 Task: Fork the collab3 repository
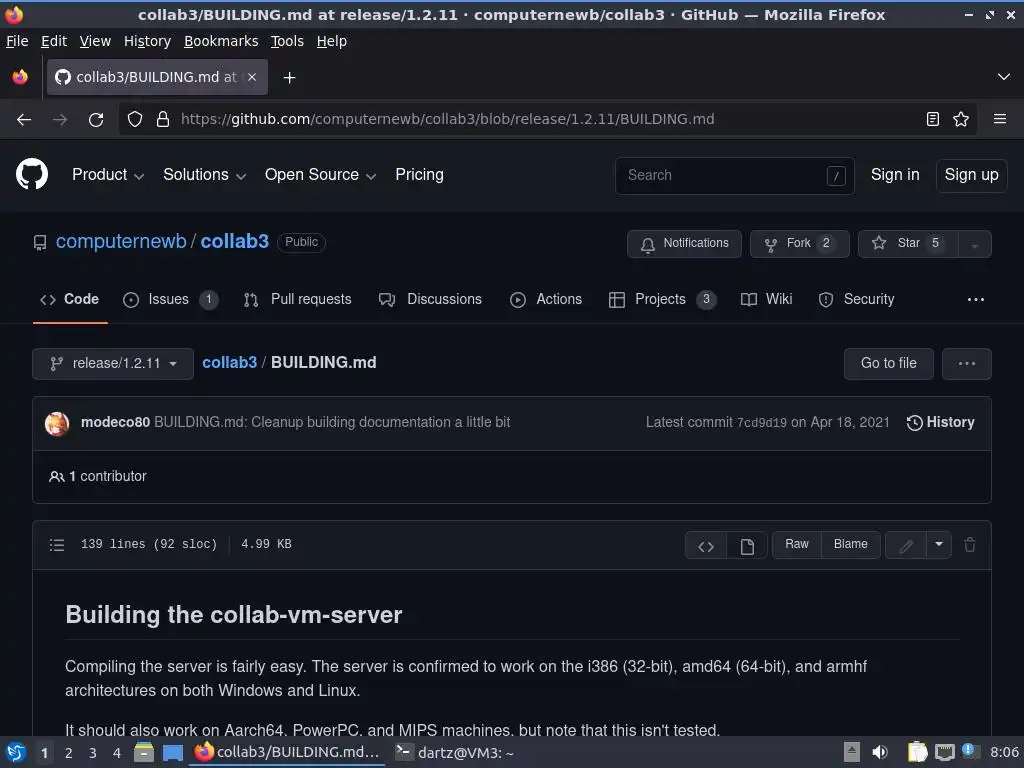(x=799, y=244)
